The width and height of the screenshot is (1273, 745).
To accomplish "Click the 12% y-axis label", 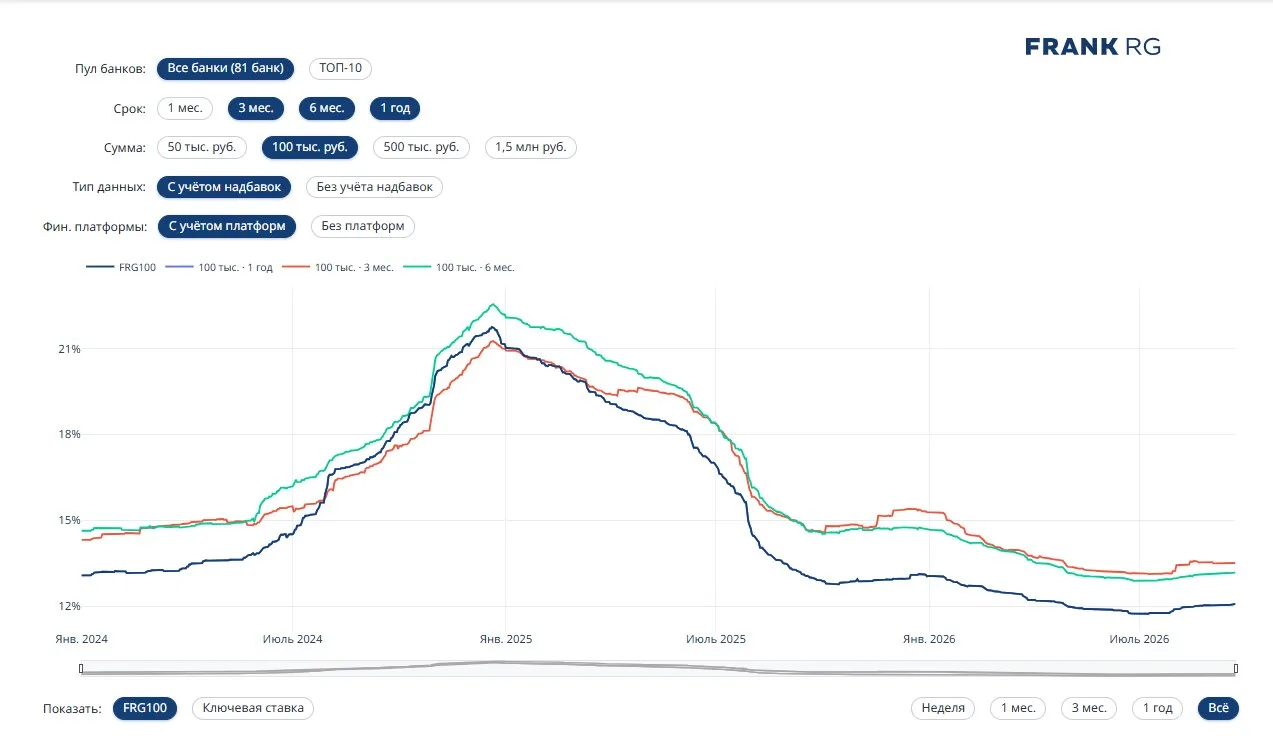I will tap(68, 606).
